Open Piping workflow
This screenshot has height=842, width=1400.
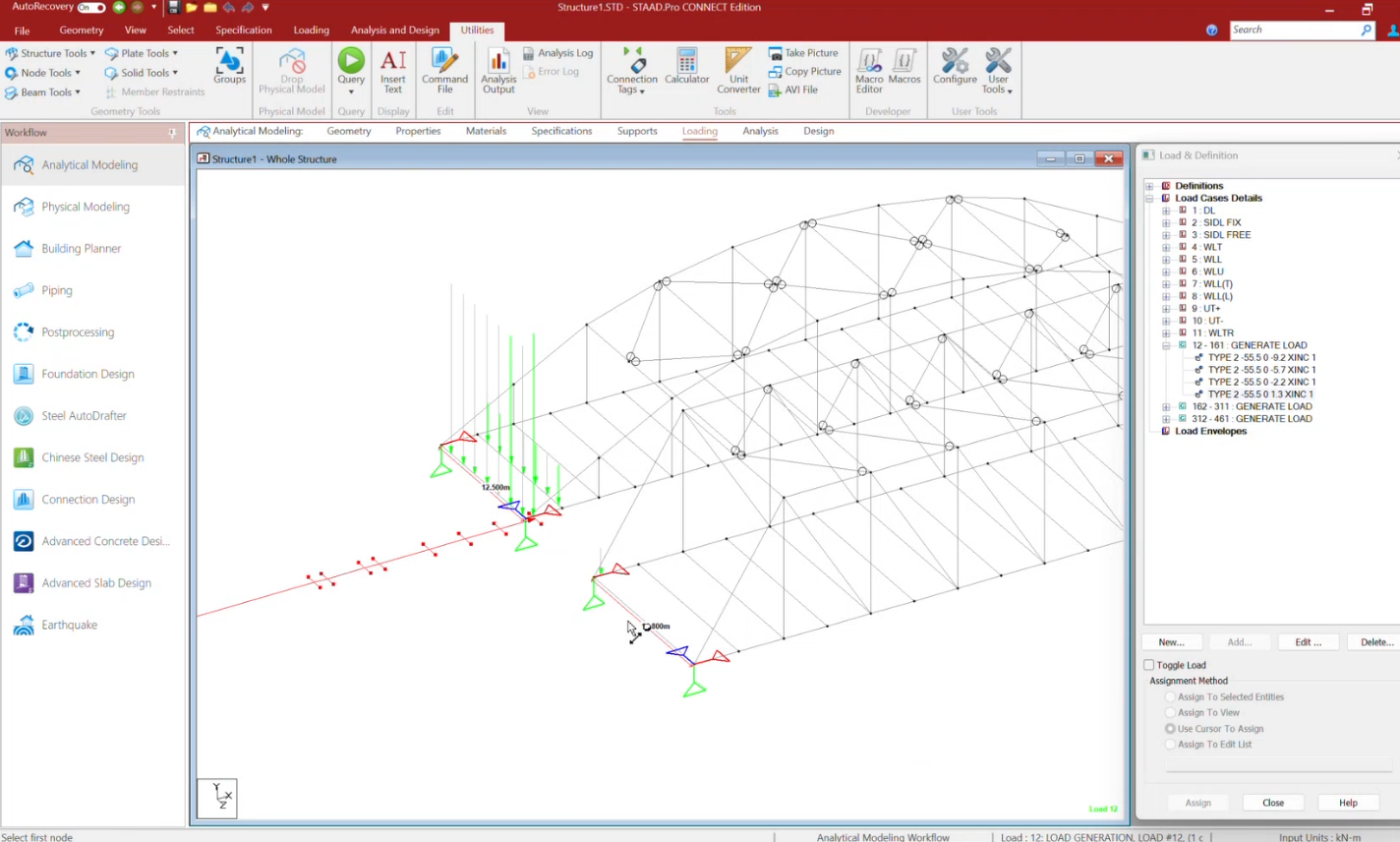(92, 290)
